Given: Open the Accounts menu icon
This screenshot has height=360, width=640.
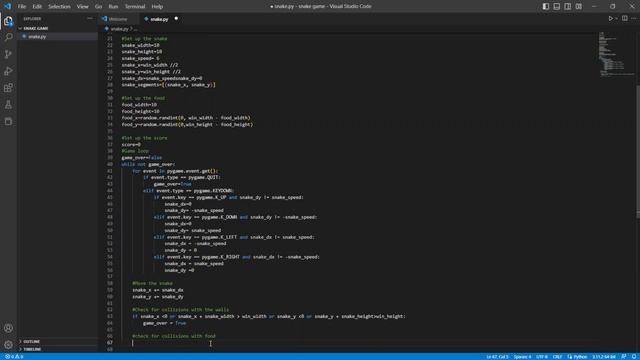Looking at the screenshot, I should click(x=8, y=328).
